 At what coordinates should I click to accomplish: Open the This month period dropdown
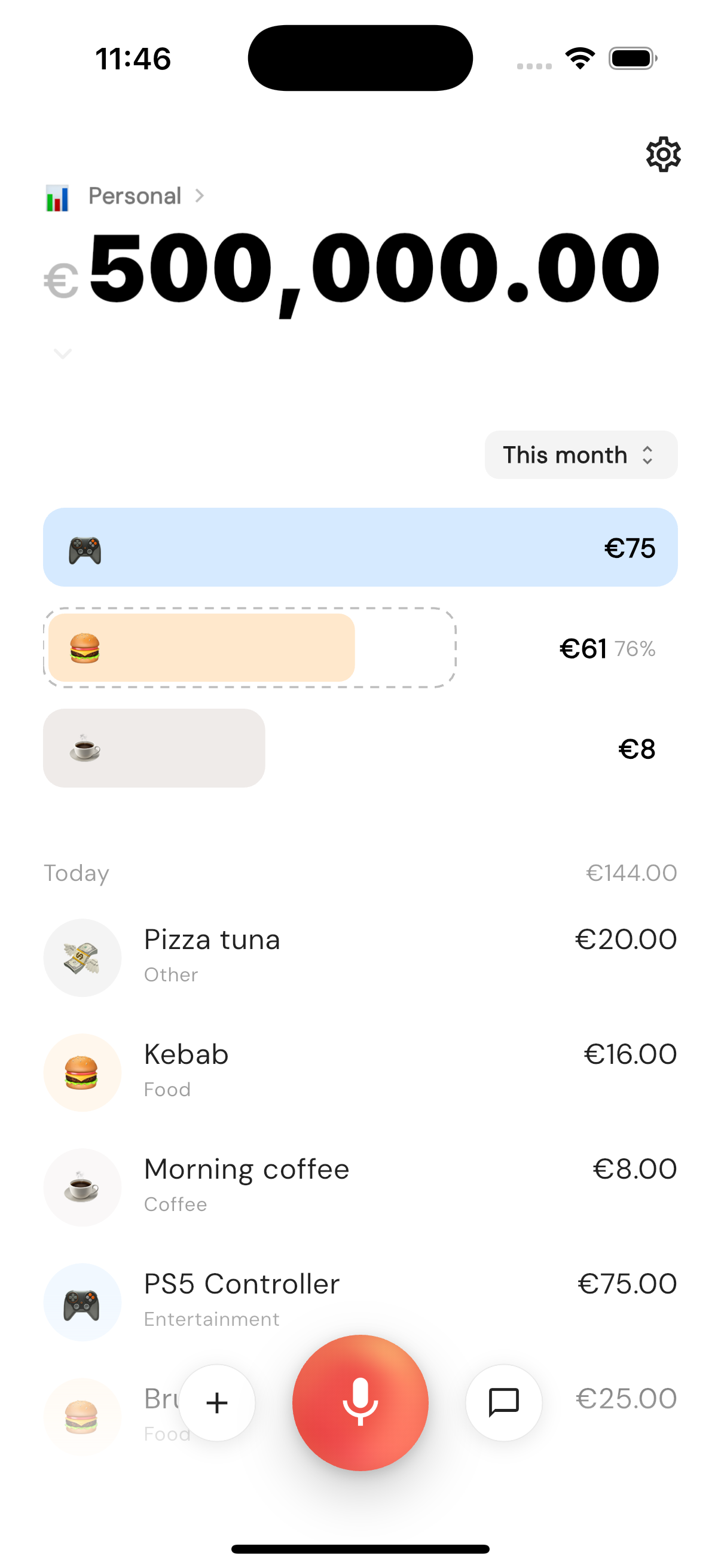tap(581, 454)
